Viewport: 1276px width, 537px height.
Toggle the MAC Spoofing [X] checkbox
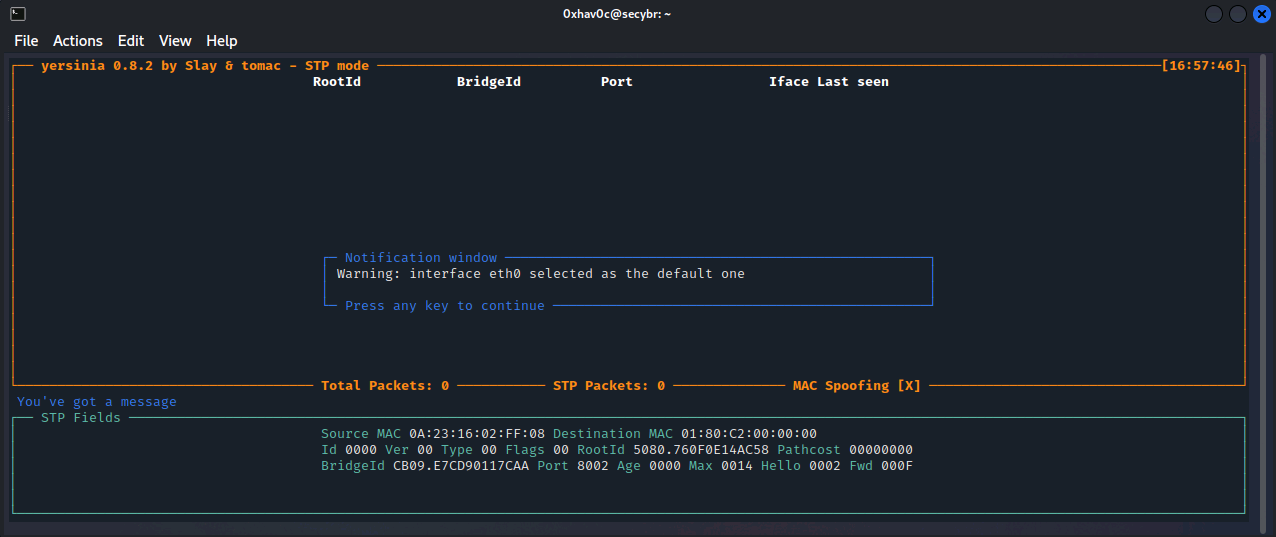(909, 386)
